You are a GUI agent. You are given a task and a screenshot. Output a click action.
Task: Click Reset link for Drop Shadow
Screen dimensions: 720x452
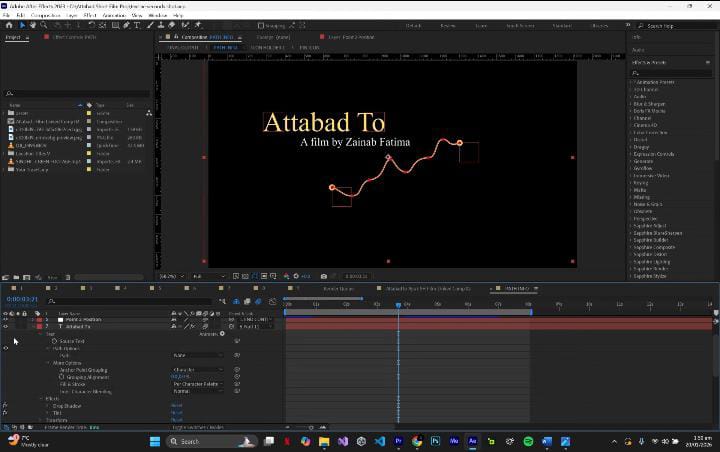(x=176, y=405)
